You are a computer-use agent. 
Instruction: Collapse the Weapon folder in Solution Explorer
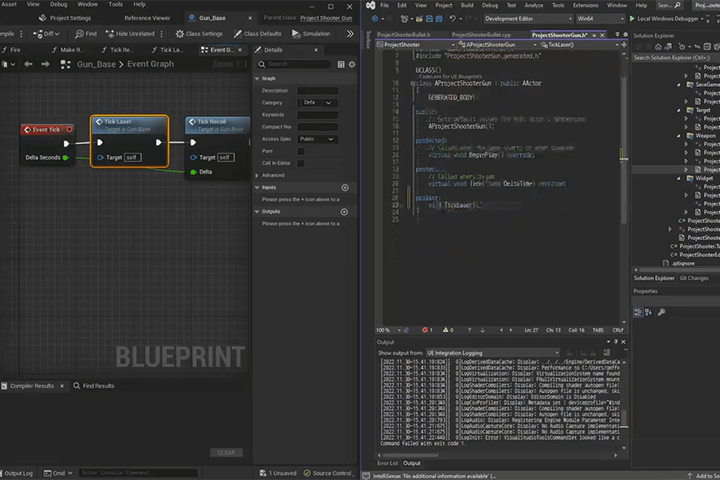click(x=679, y=136)
